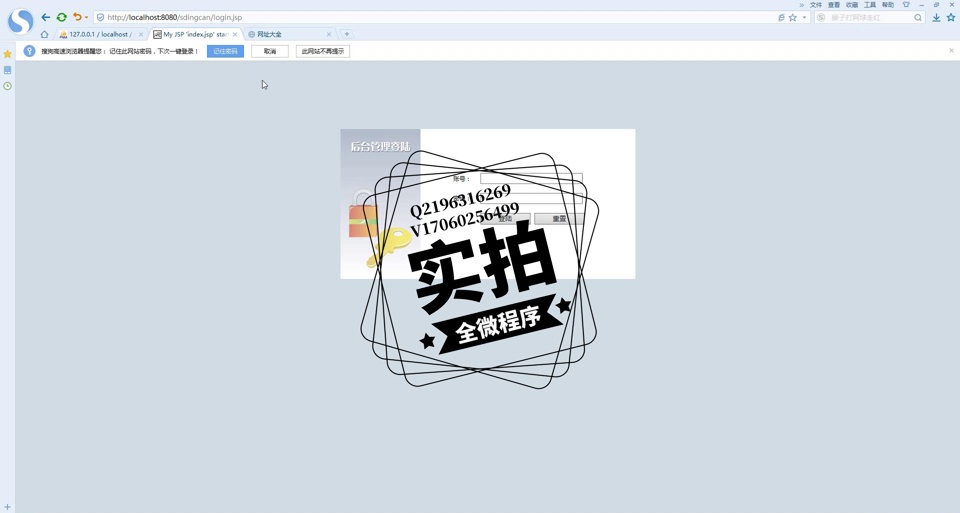Open the favorites star in left sidebar

point(7,54)
